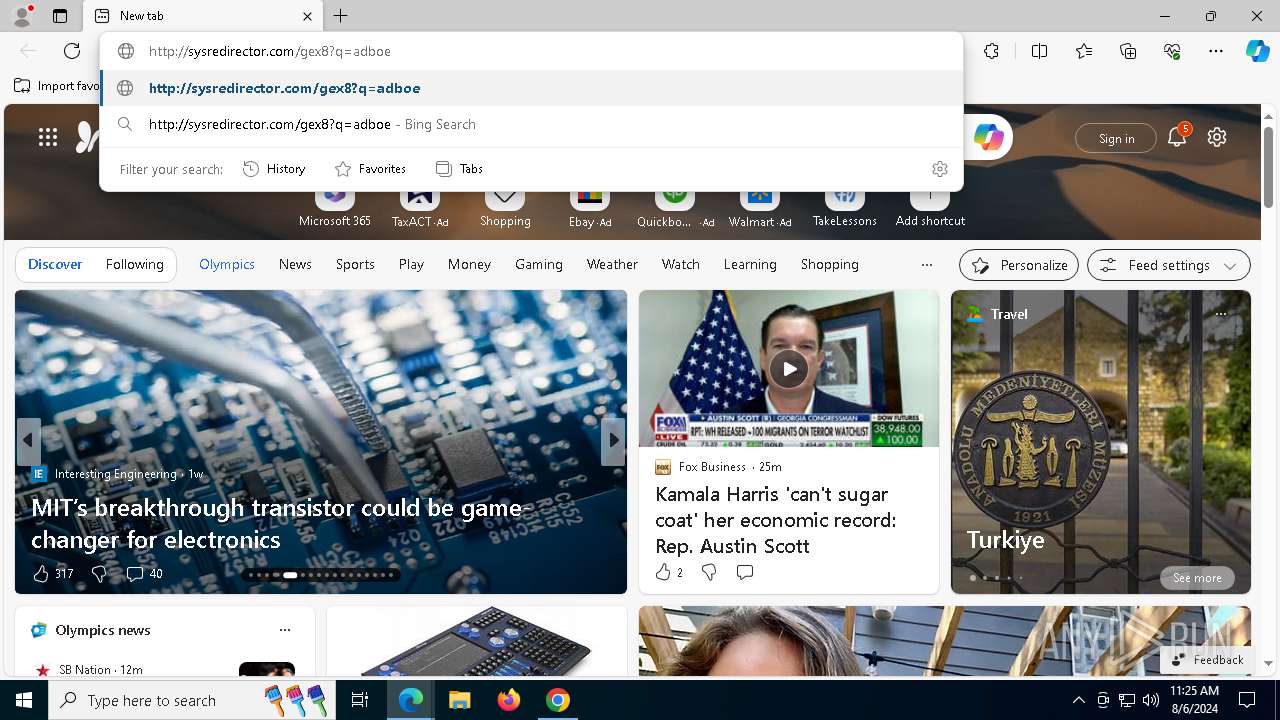
Task: Select the Bing Search suggestion
Action: click(x=531, y=124)
